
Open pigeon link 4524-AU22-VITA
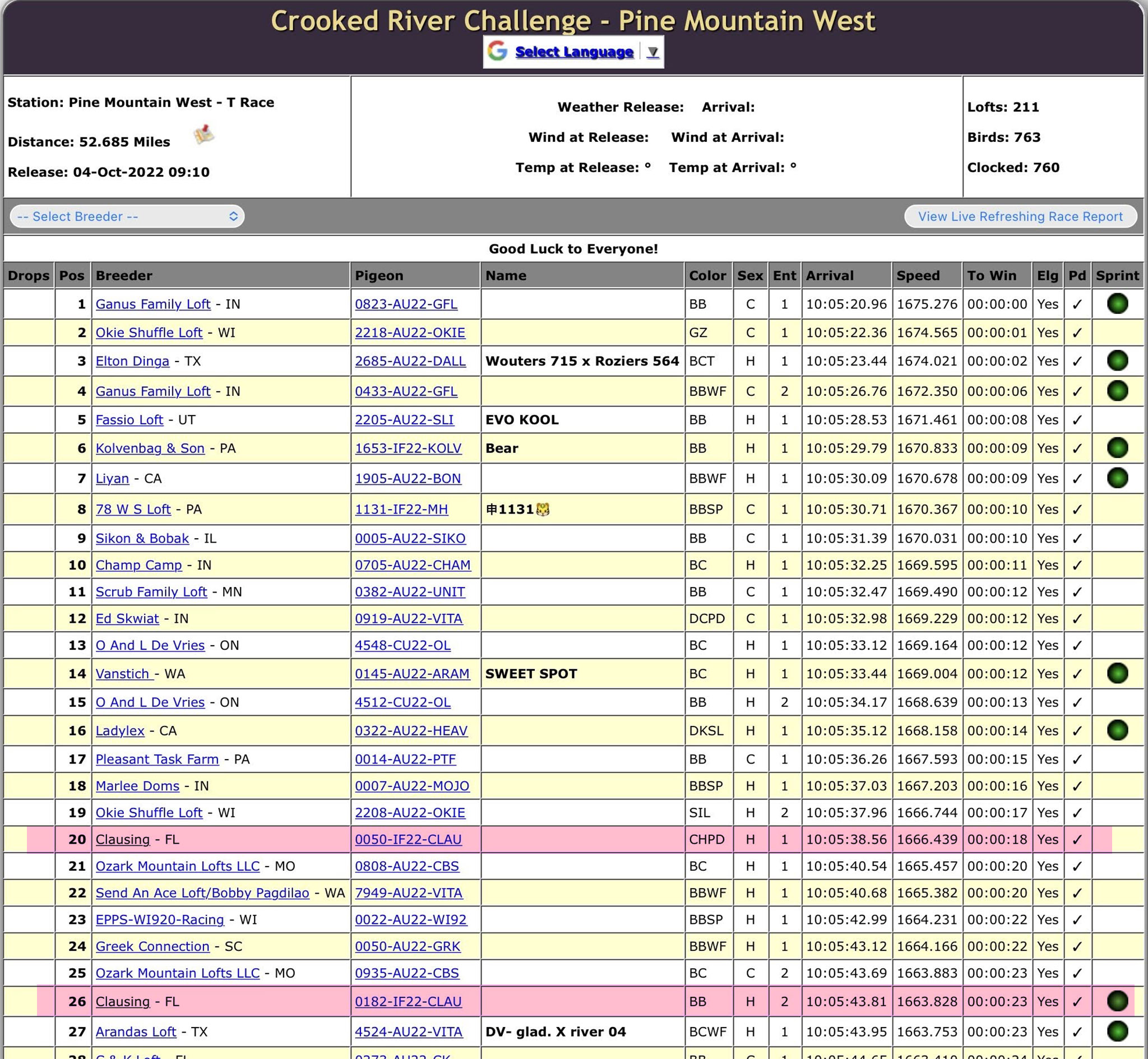click(x=409, y=1032)
